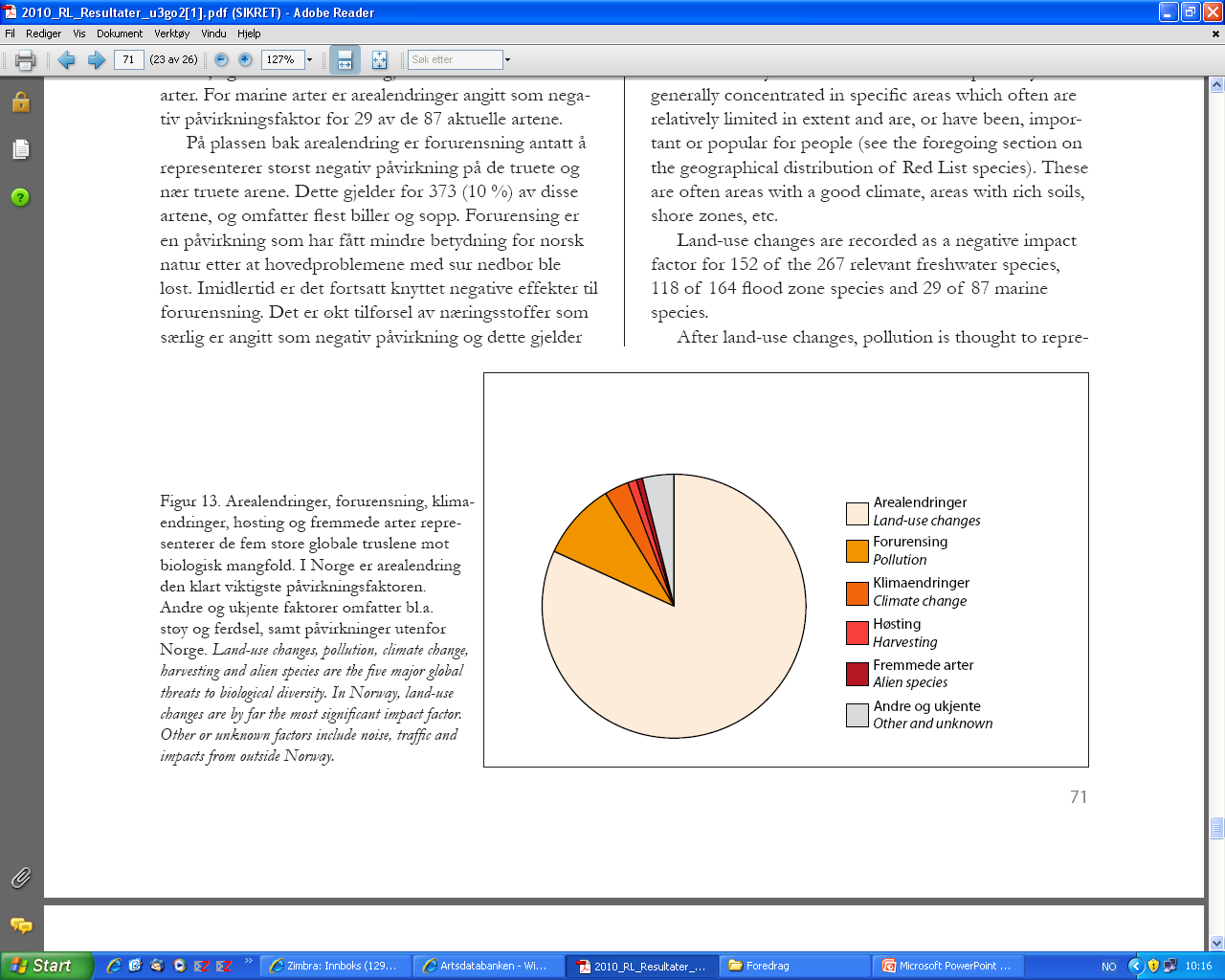Click the 'Other and unknown' legend label

(933, 724)
